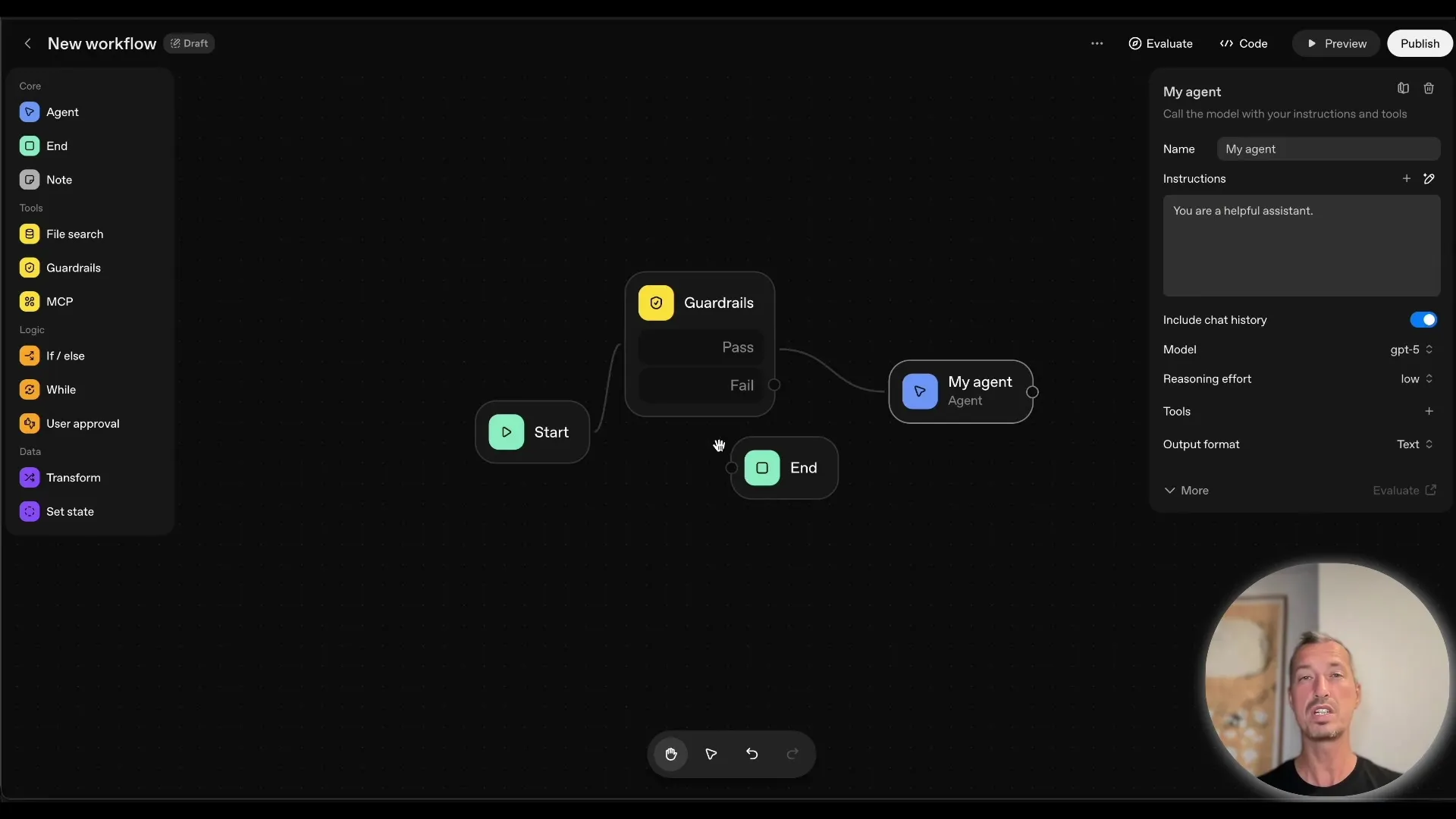Select the Transform data node
1456x819 pixels.
[71, 478]
